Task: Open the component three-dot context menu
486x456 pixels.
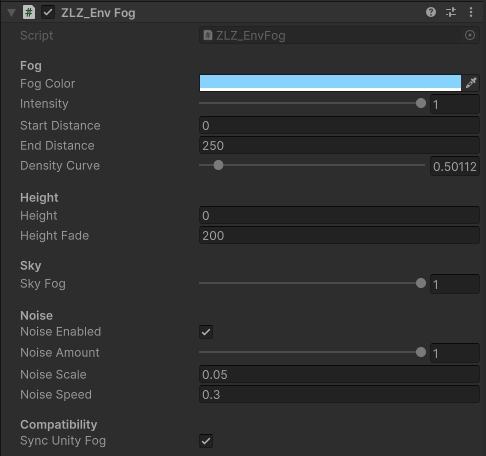Action: 471,12
